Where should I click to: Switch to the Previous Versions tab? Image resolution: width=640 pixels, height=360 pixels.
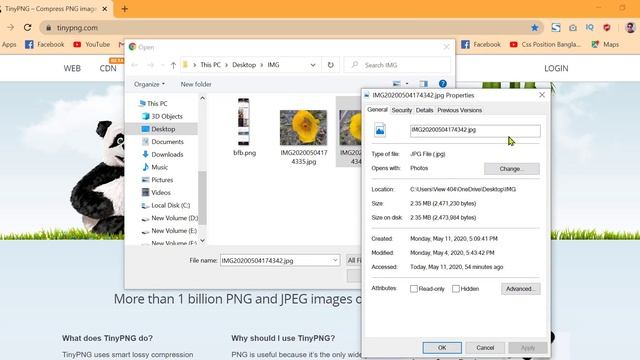(x=460, y=110)
